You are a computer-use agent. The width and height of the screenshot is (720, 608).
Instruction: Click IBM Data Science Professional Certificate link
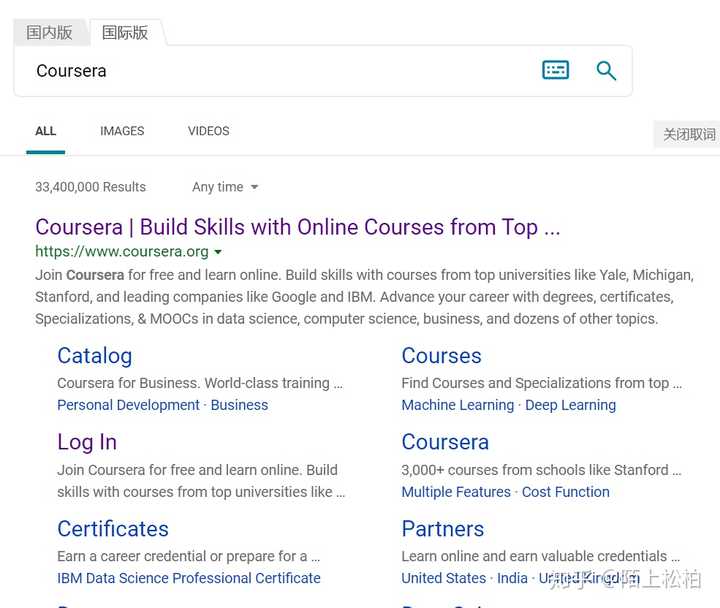point(189,578)
